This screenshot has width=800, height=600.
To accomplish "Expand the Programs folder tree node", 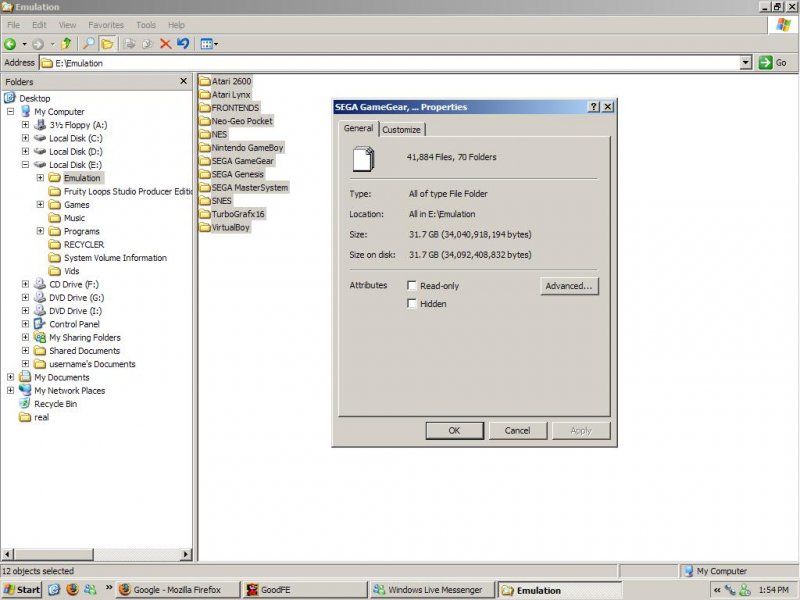I will 40,231.
